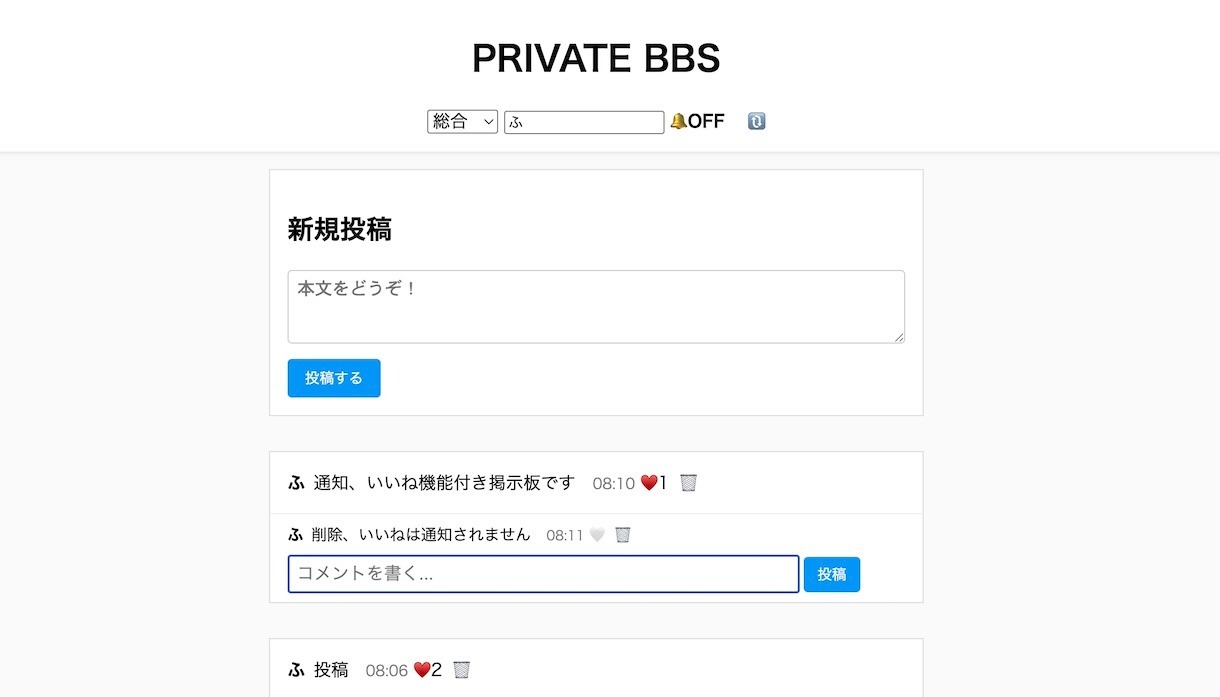The width and height of the screenshot is (1220, 697).
Task: Click the 本文をどうぞ！ post textarea
Action: [596, 306]
